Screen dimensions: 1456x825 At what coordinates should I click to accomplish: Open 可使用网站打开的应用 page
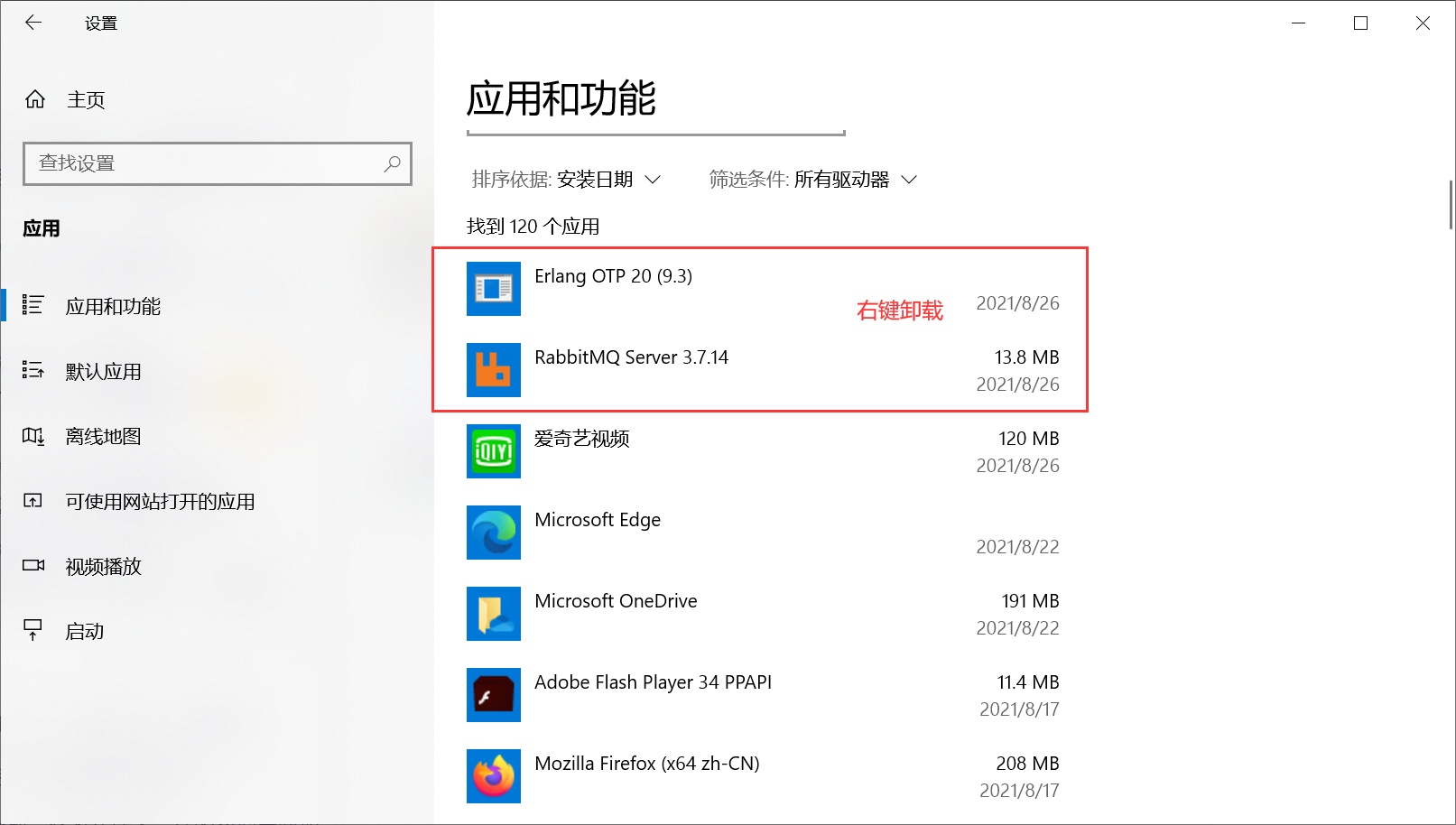coord(160,502)
